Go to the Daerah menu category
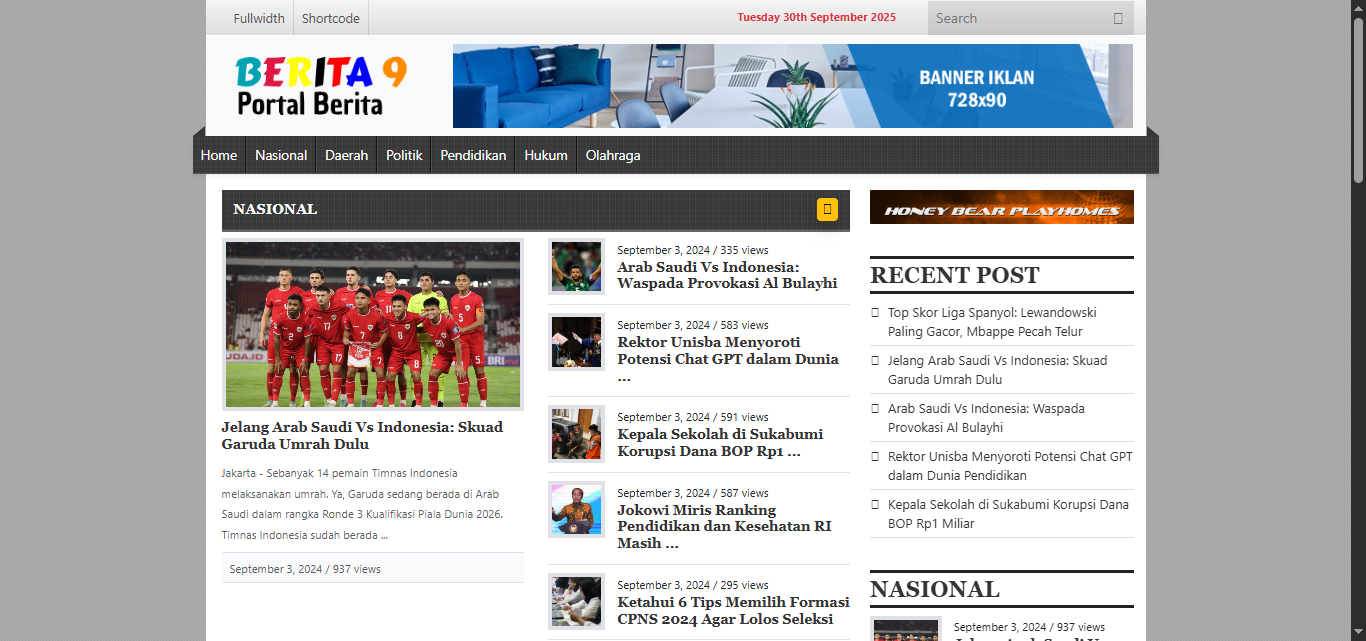The image size is (1366, 641). (346, 155)
